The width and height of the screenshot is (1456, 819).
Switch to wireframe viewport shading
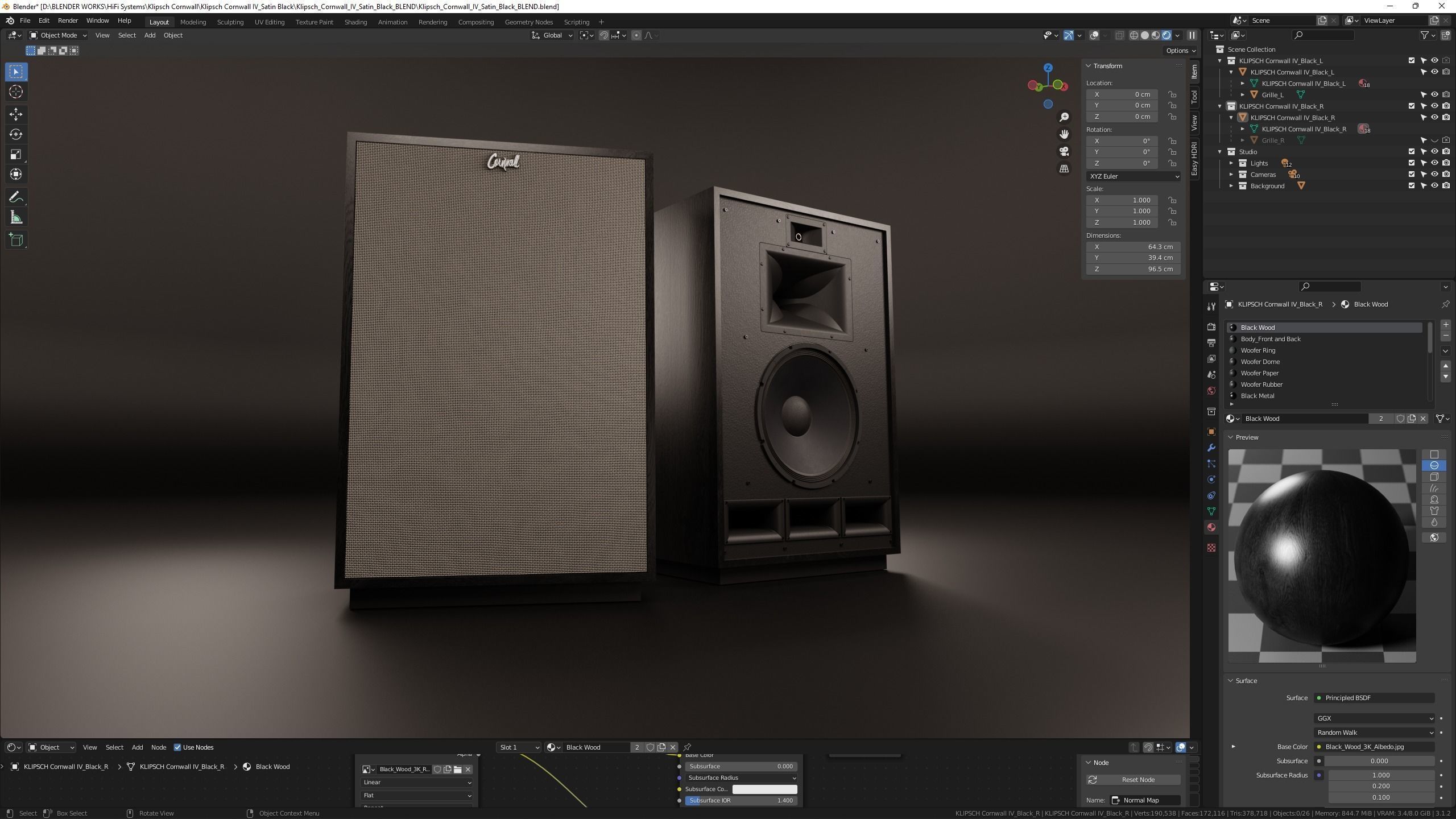tap(1134, 35)
